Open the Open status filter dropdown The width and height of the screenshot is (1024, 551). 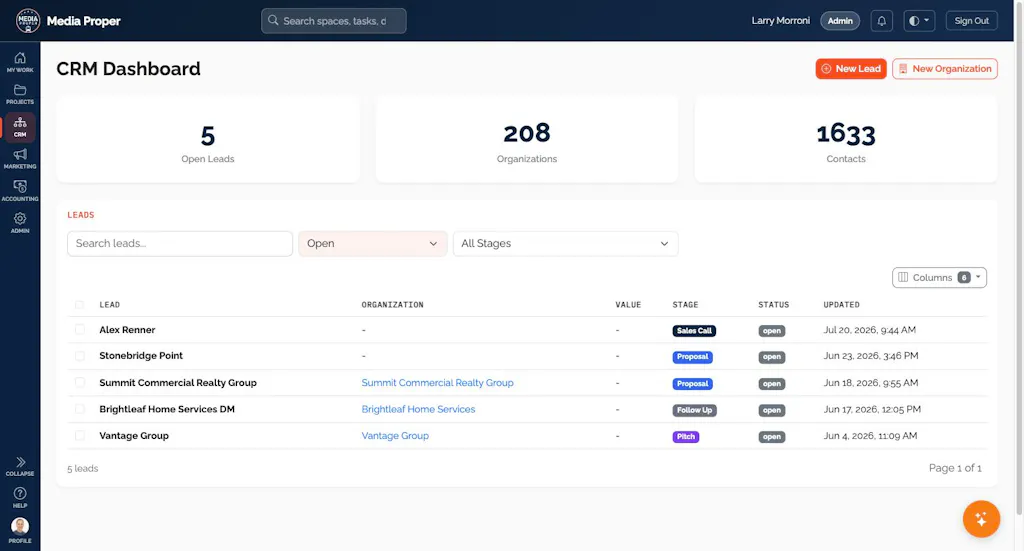372,244
